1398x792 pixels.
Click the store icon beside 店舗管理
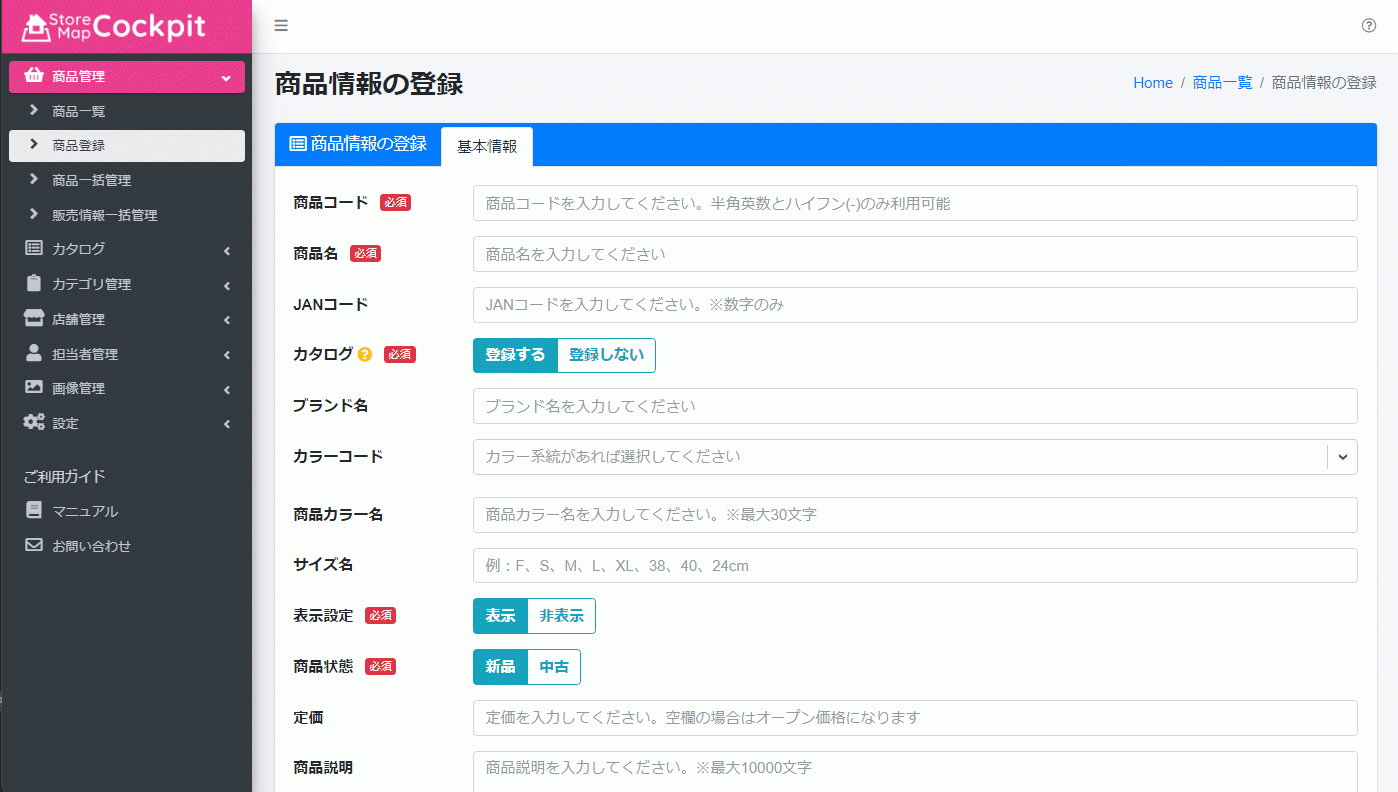click(x=34, y=318)
